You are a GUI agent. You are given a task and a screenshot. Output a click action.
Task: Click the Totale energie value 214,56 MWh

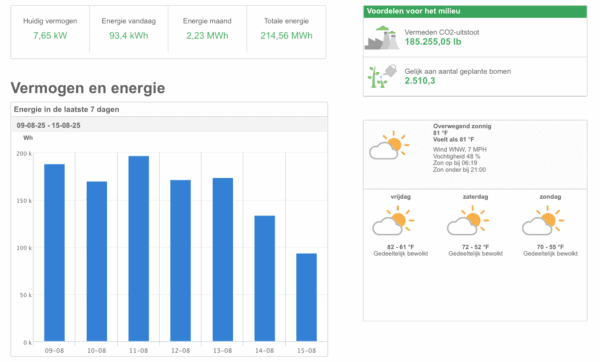tap(286, 36)
